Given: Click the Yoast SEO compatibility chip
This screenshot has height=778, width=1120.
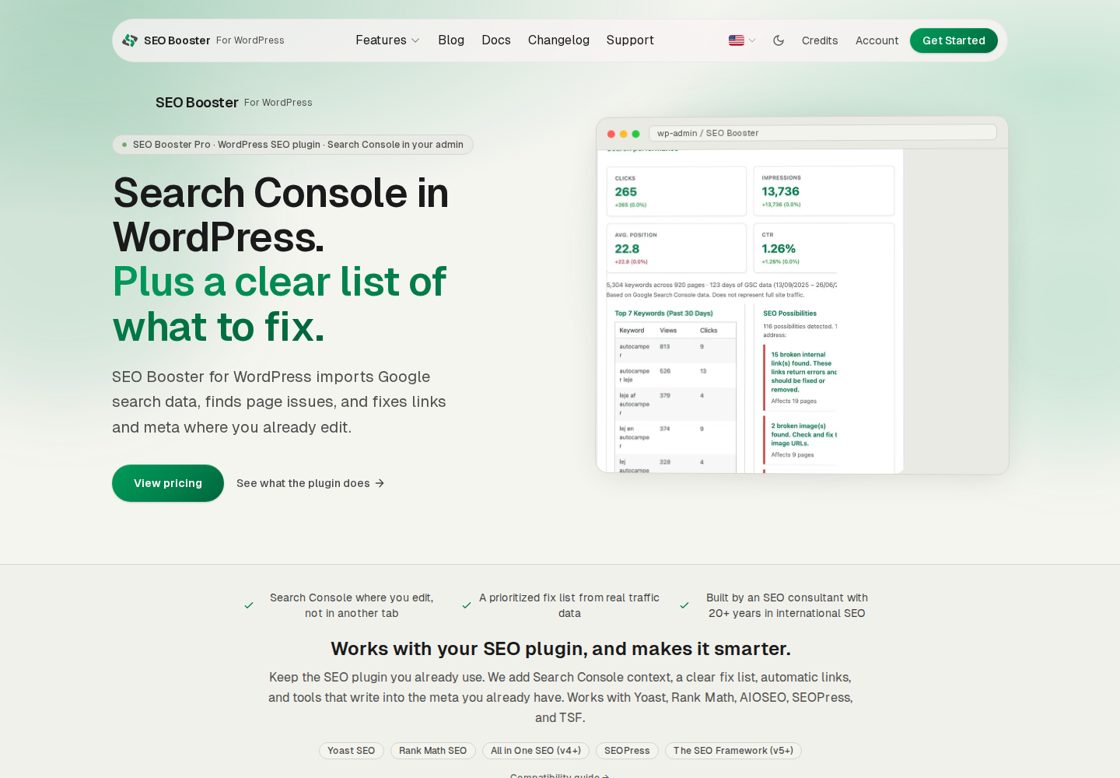Looking at the screenshot, I should (x=351, y=750).
